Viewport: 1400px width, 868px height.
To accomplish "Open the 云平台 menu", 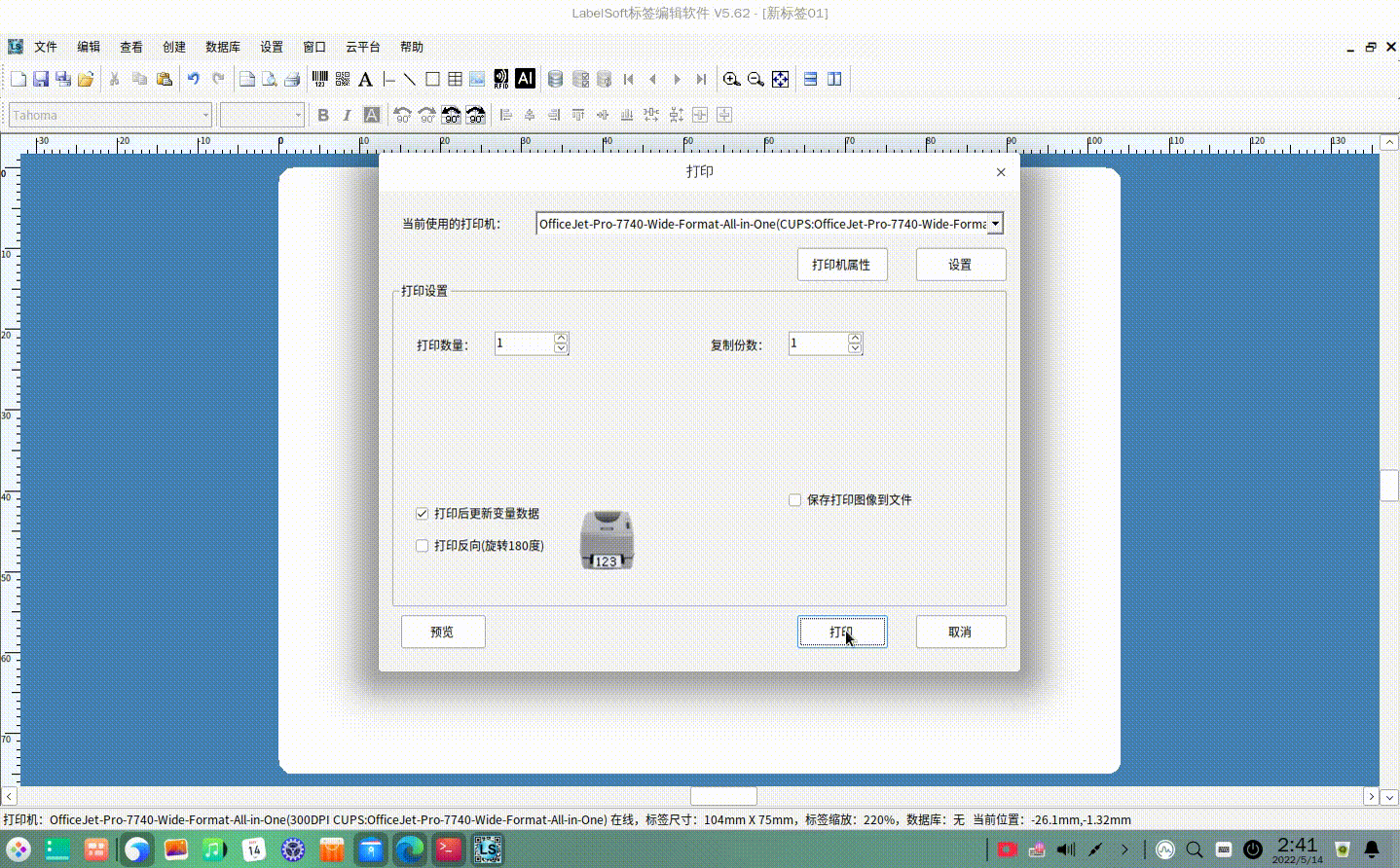I will pyautogui.click(x=361, y=46).
